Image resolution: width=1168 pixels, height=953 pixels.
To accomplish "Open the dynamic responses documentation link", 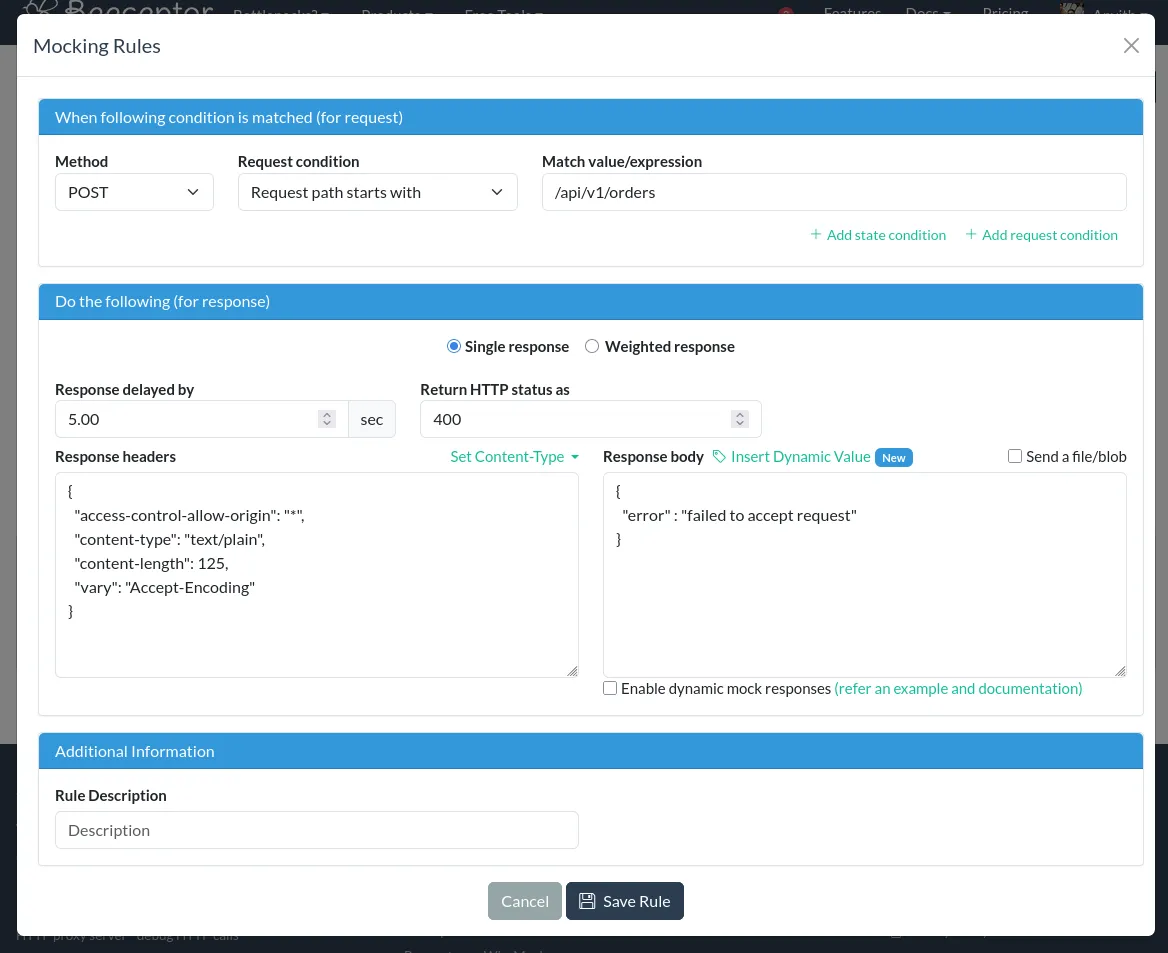I will pyautogui.click(x=957, y=688).
